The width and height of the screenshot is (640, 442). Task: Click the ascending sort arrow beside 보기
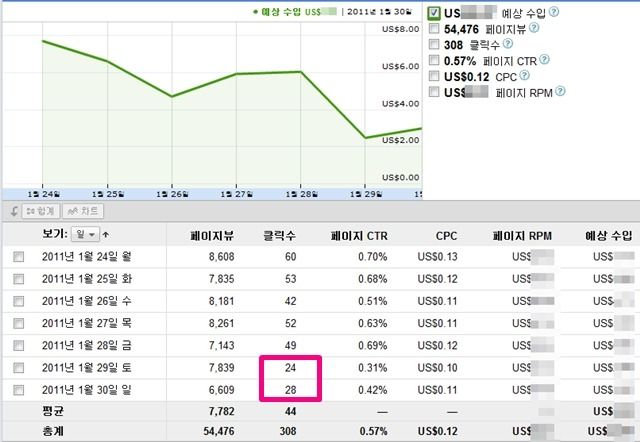click(x=106, y=235)
